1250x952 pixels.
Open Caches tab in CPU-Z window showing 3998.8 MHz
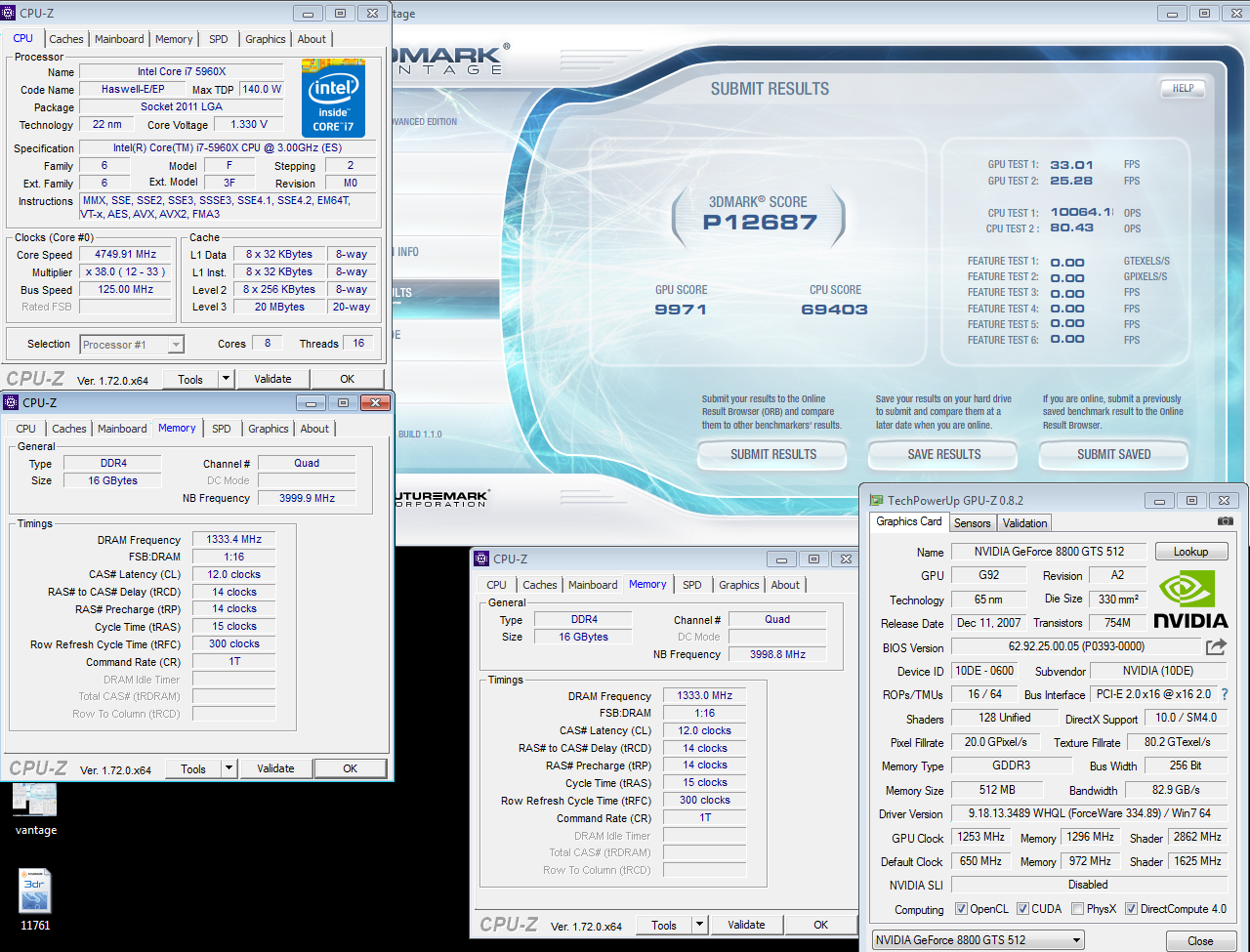[x=540, y=585]
